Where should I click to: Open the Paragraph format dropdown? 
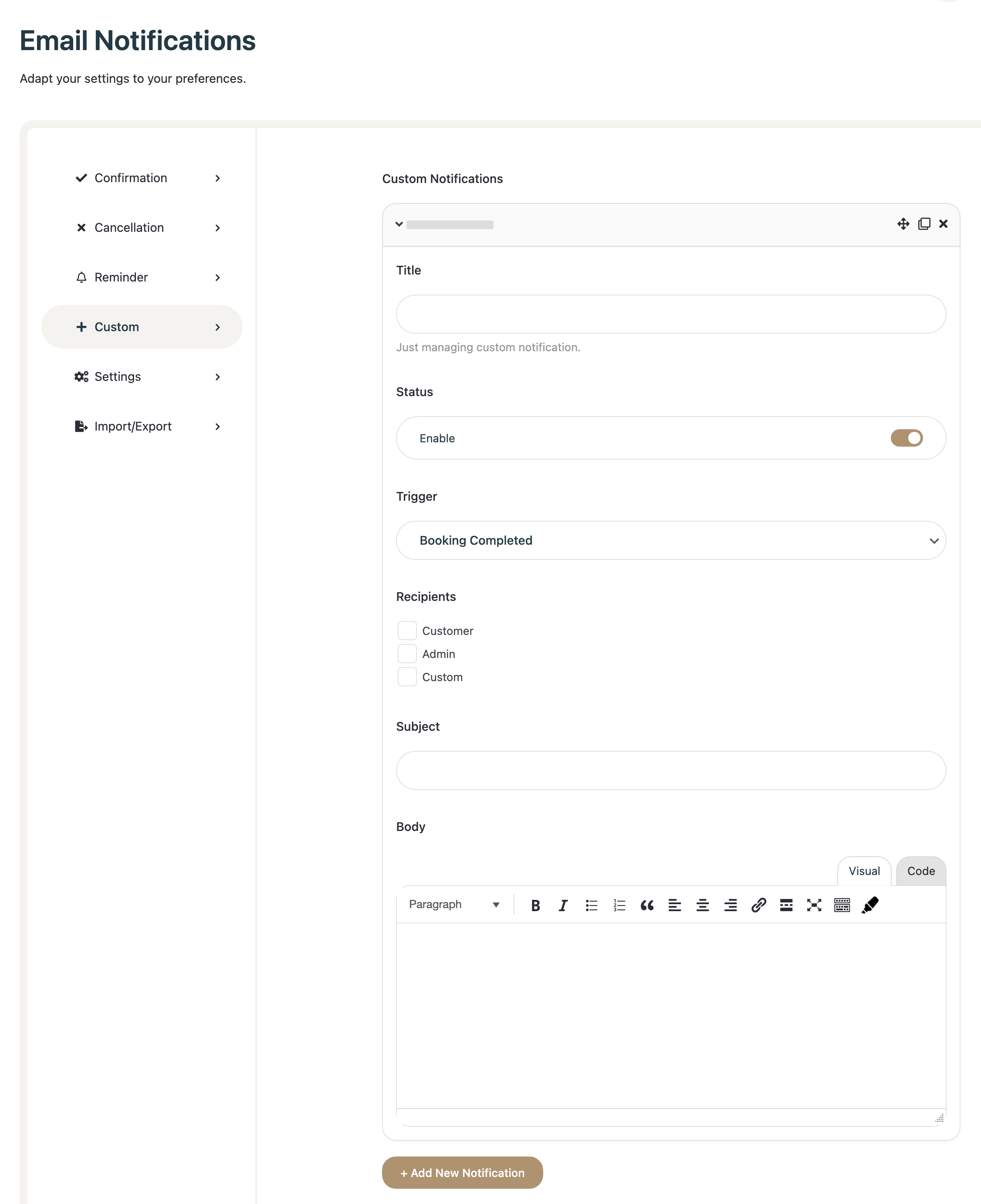pos(454,904)
